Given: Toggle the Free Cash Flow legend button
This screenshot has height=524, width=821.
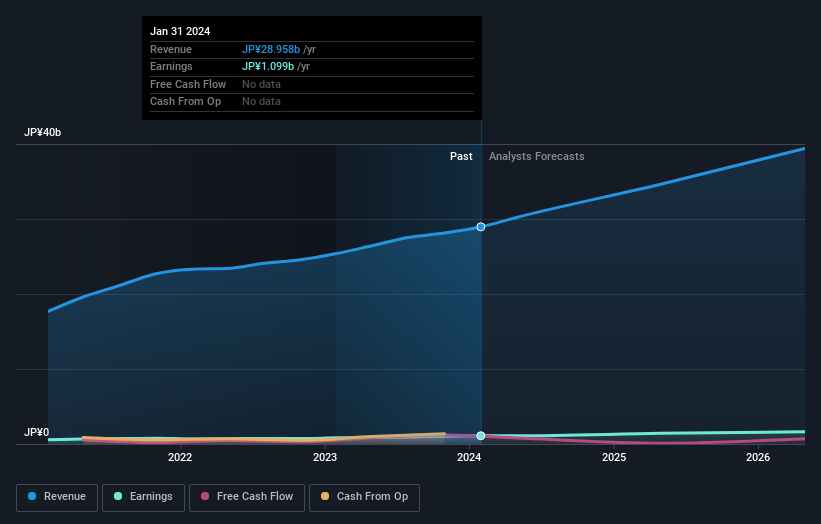Looking at the screenshot, I should click(247, 497).
